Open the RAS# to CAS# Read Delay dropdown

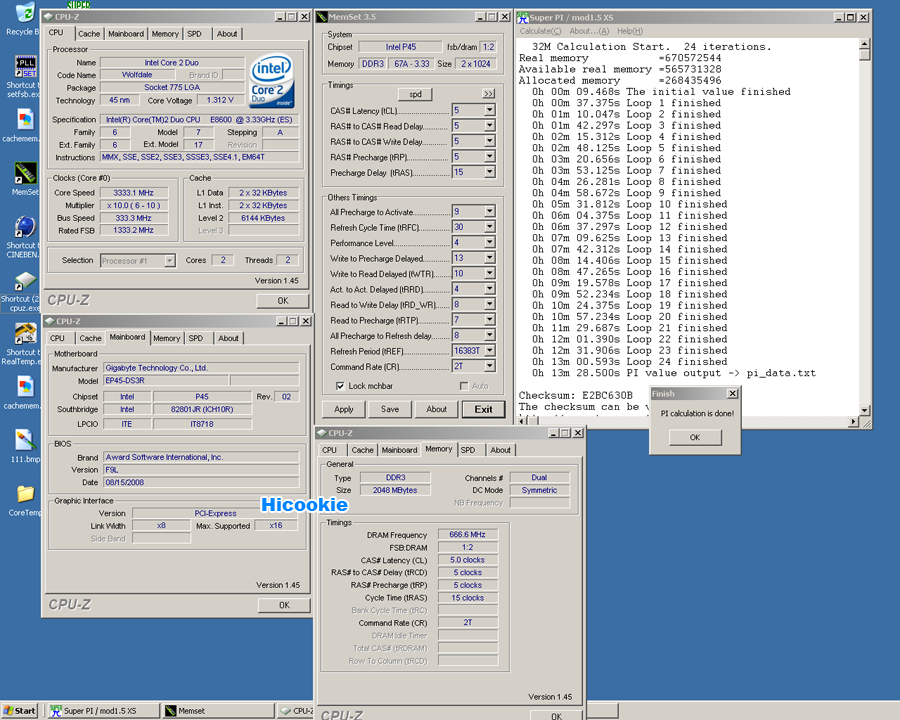pyautogui.click(x=490, y=126)
